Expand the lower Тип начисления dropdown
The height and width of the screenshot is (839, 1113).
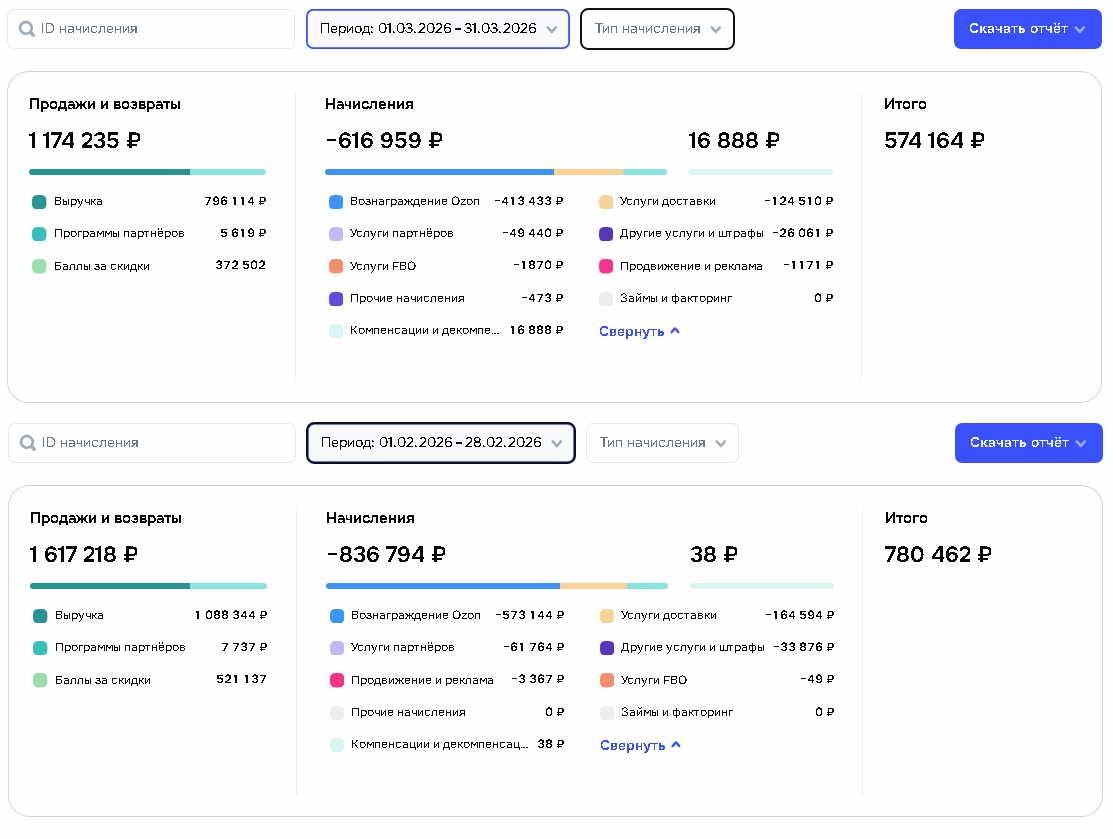click(x=662, y=443)
